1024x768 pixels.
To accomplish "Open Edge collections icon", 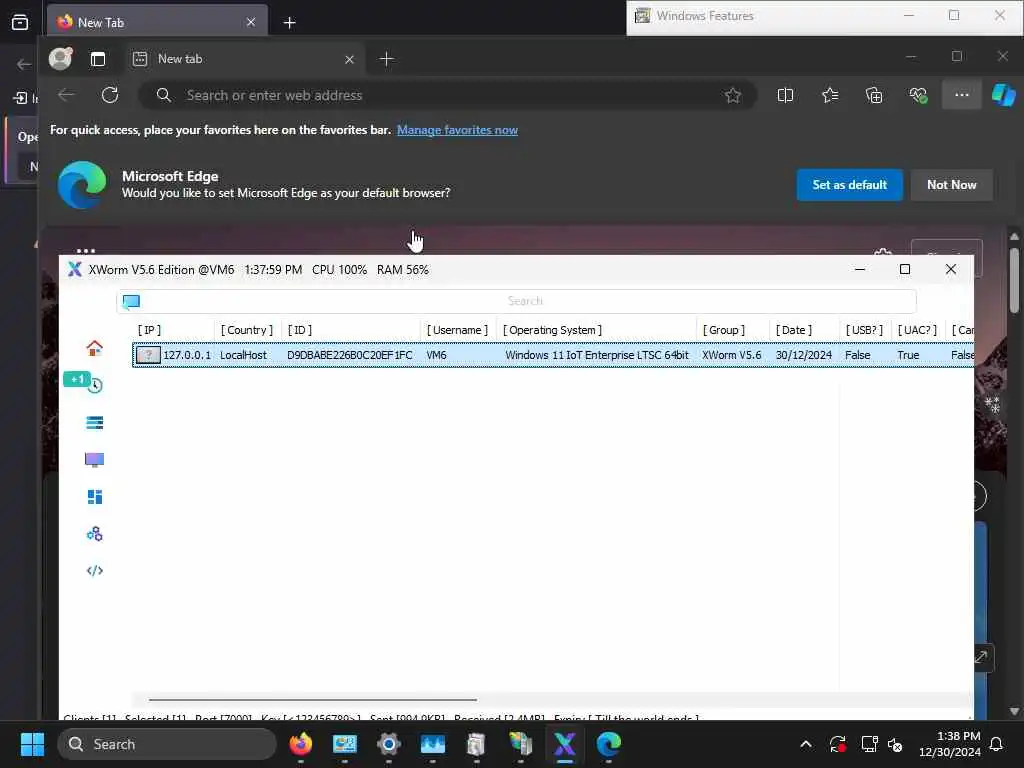I will (x=874, y=95).
